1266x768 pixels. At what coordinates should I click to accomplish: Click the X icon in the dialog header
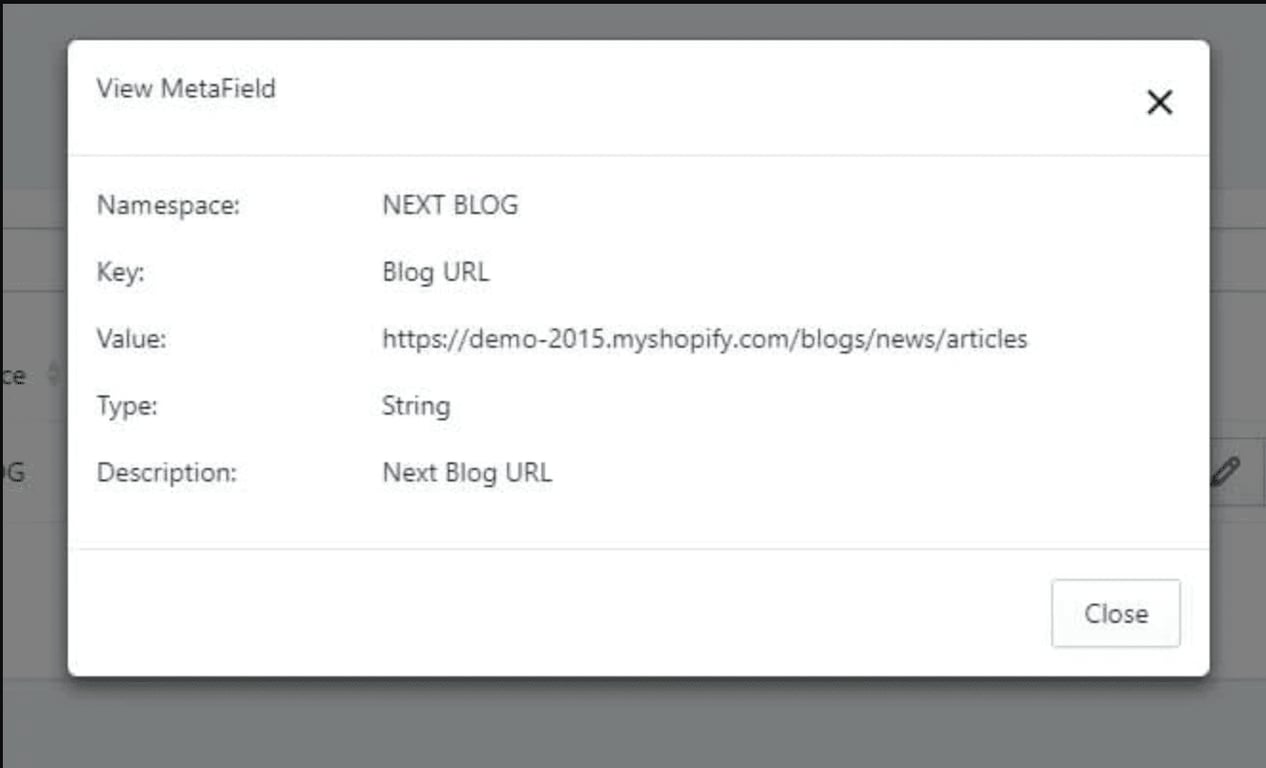click(x=1159, y=102)
